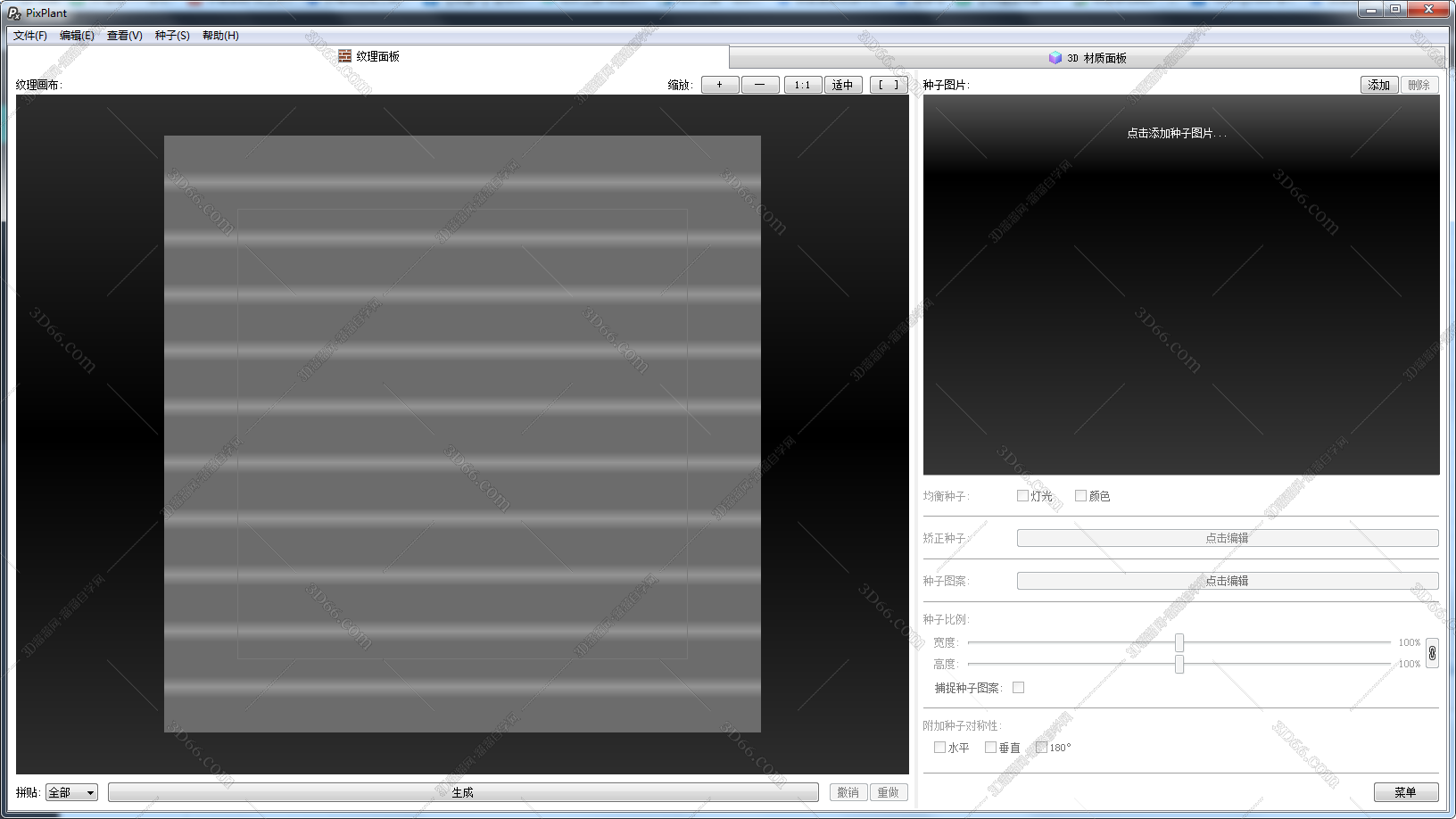Click the PixPlant app icon in title bar
Image resolution: width=1456 pixels, height=819 pixels.
tap(13, 12)
